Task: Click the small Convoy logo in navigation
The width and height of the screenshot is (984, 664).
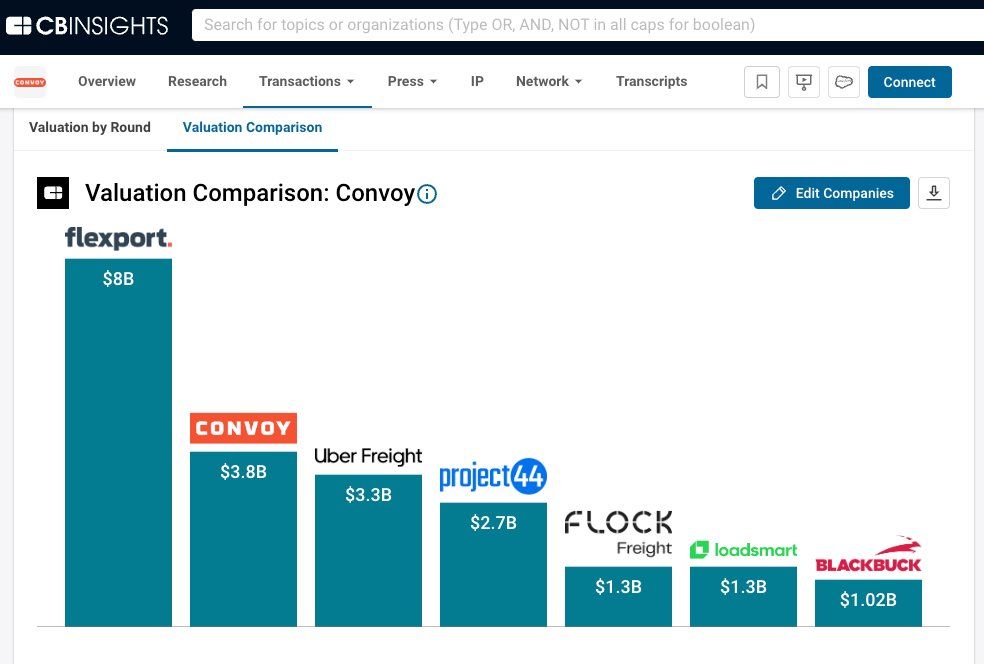Action: click(30, 82)
